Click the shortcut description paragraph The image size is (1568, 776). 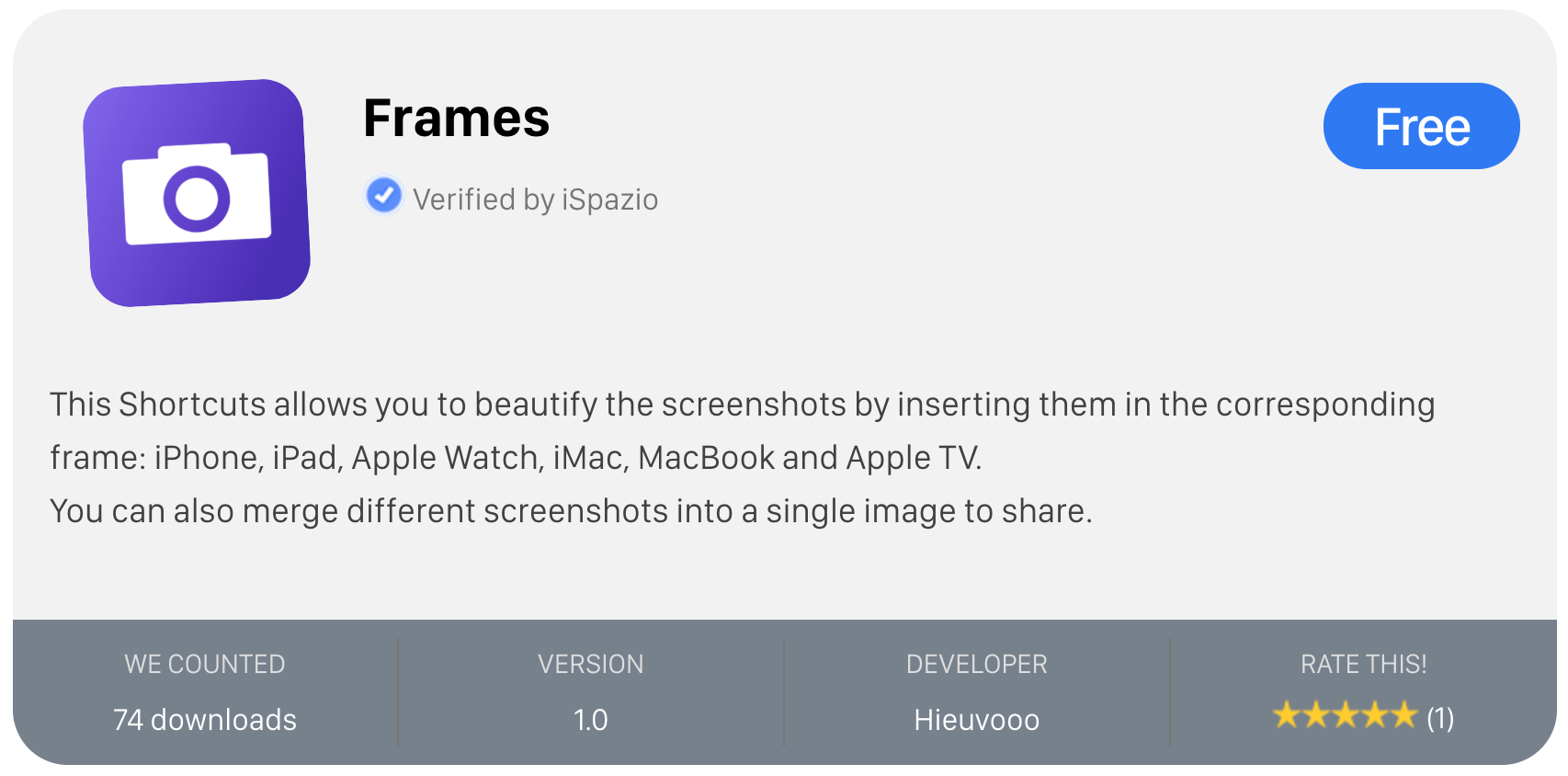pos(743,458)
